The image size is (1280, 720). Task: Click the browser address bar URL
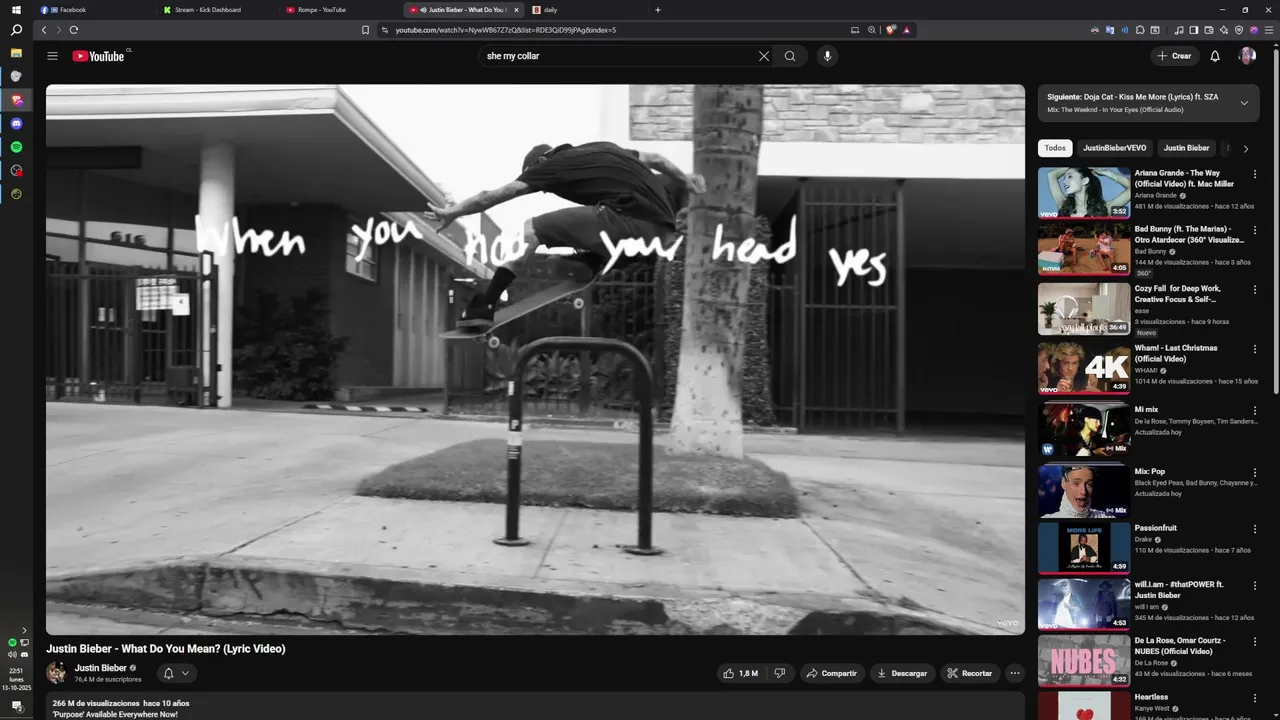[505, 30]
